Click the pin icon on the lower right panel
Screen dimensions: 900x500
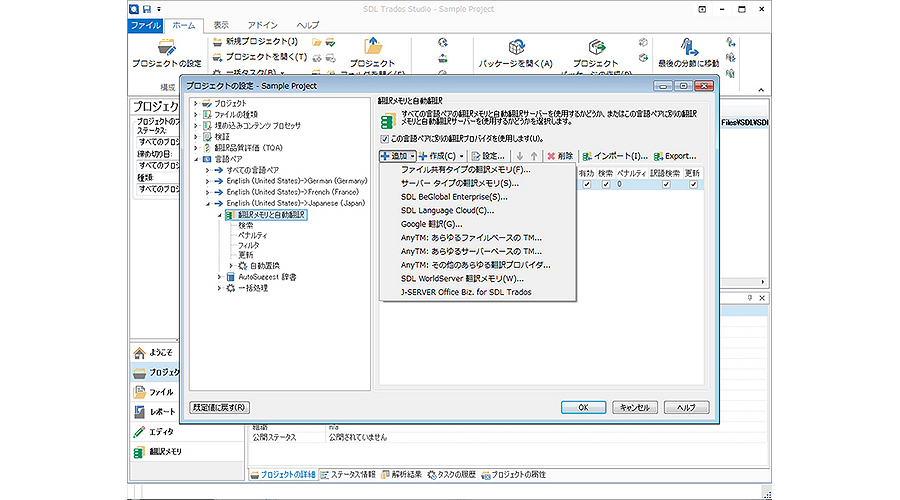tap(750, 298)
